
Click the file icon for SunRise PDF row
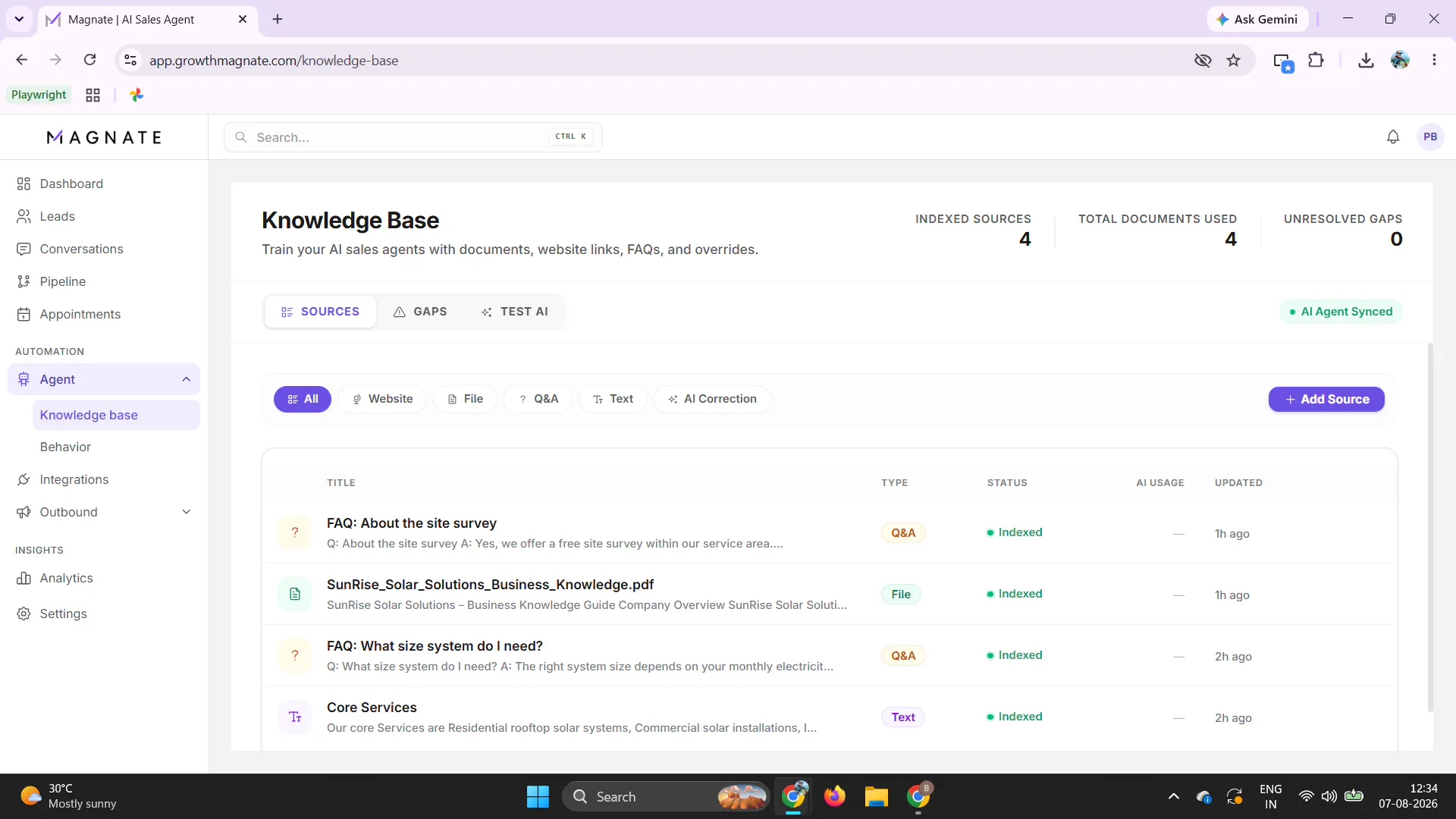(295, 594)
